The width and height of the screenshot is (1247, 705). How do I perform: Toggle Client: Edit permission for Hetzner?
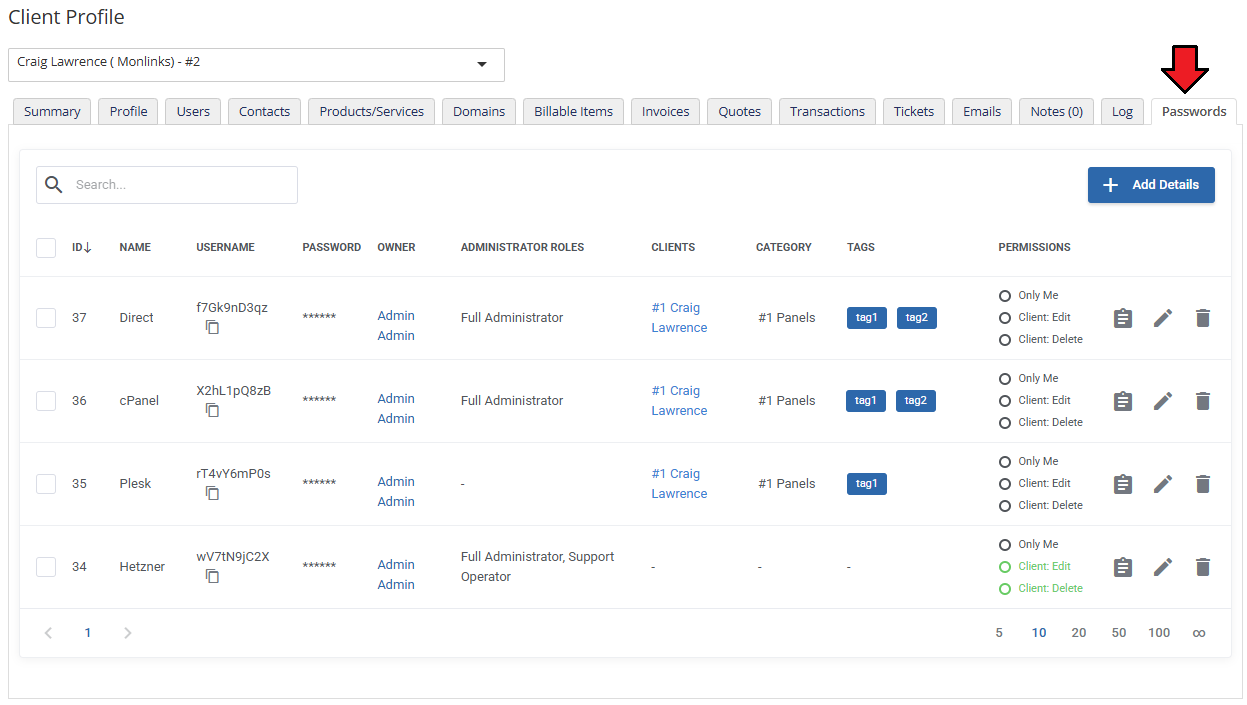tap(1005, 567)
